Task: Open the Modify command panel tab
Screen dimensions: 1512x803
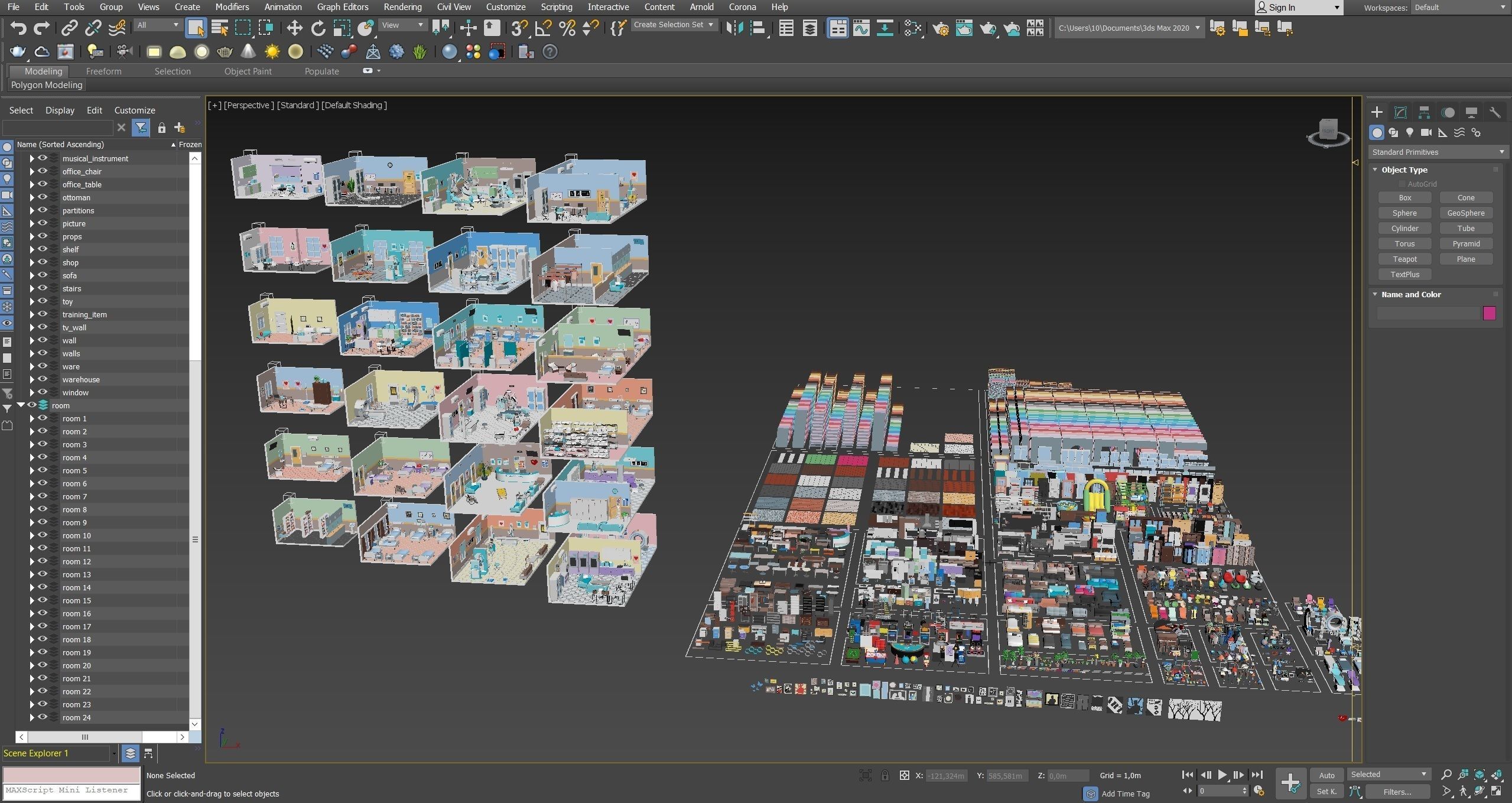Action: [x=1400, y=112]
